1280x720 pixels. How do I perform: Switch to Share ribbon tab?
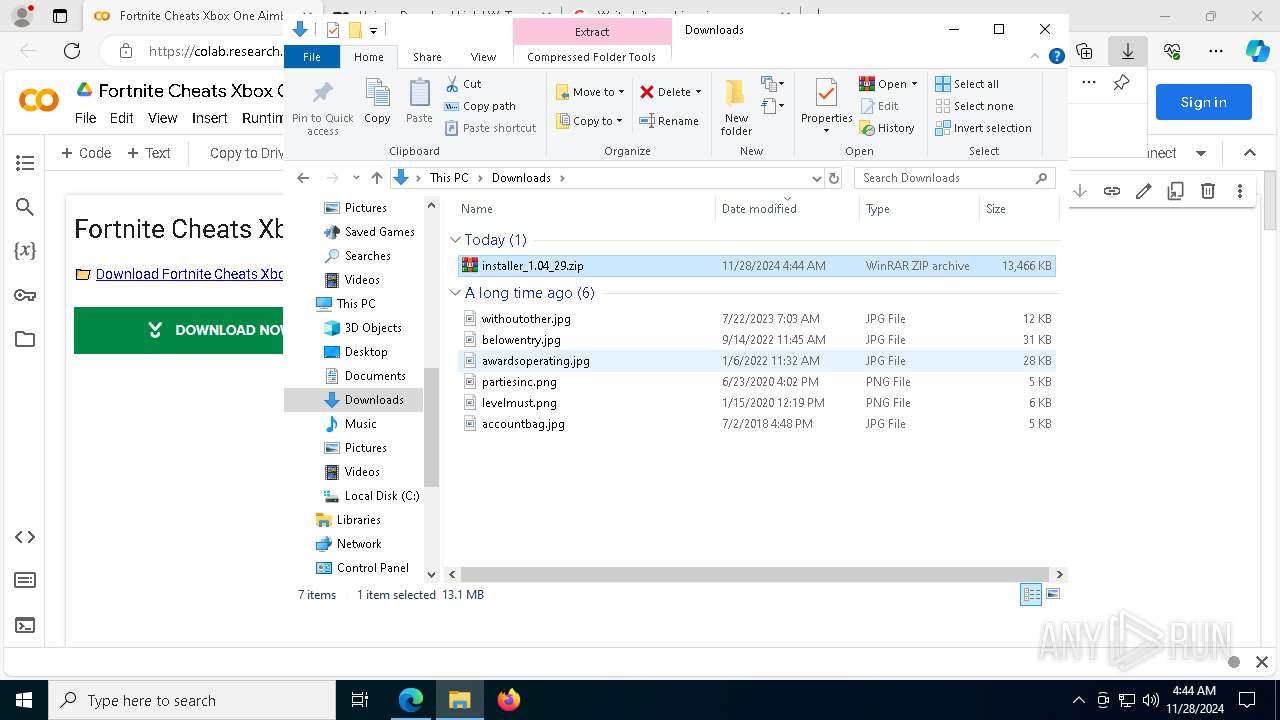tap(427, 57)
